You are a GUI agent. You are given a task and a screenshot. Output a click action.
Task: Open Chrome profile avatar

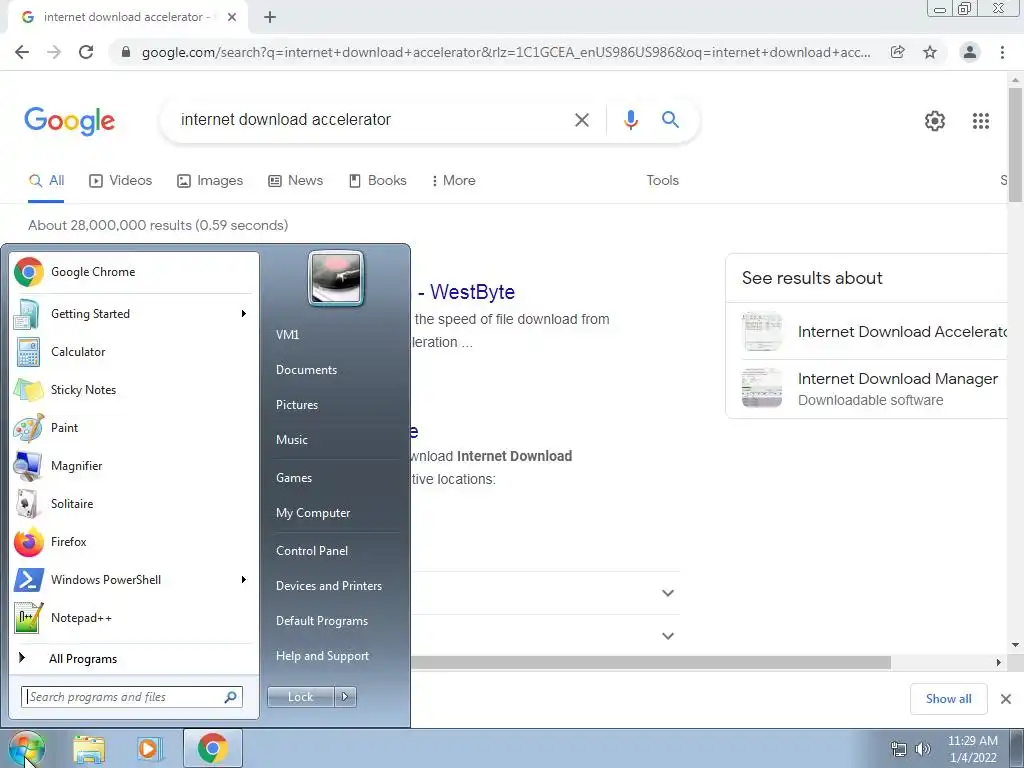[x=970, y=52]
